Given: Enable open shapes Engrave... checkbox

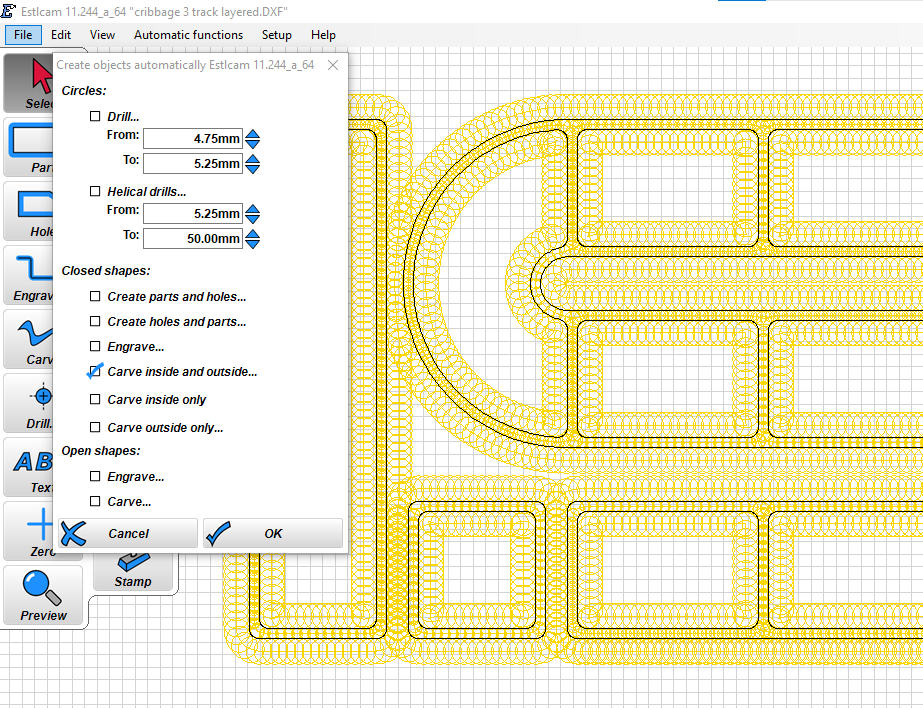Looking at the screenshot, I should (x=95, y=476).
